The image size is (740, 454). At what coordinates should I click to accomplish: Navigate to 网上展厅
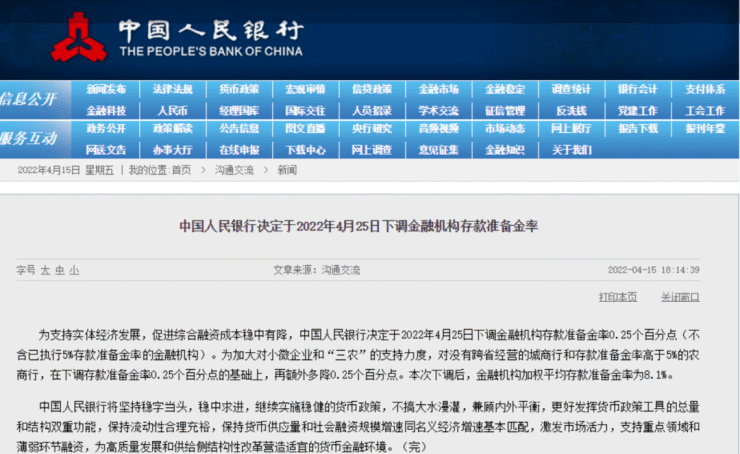[x=571, y=128]
